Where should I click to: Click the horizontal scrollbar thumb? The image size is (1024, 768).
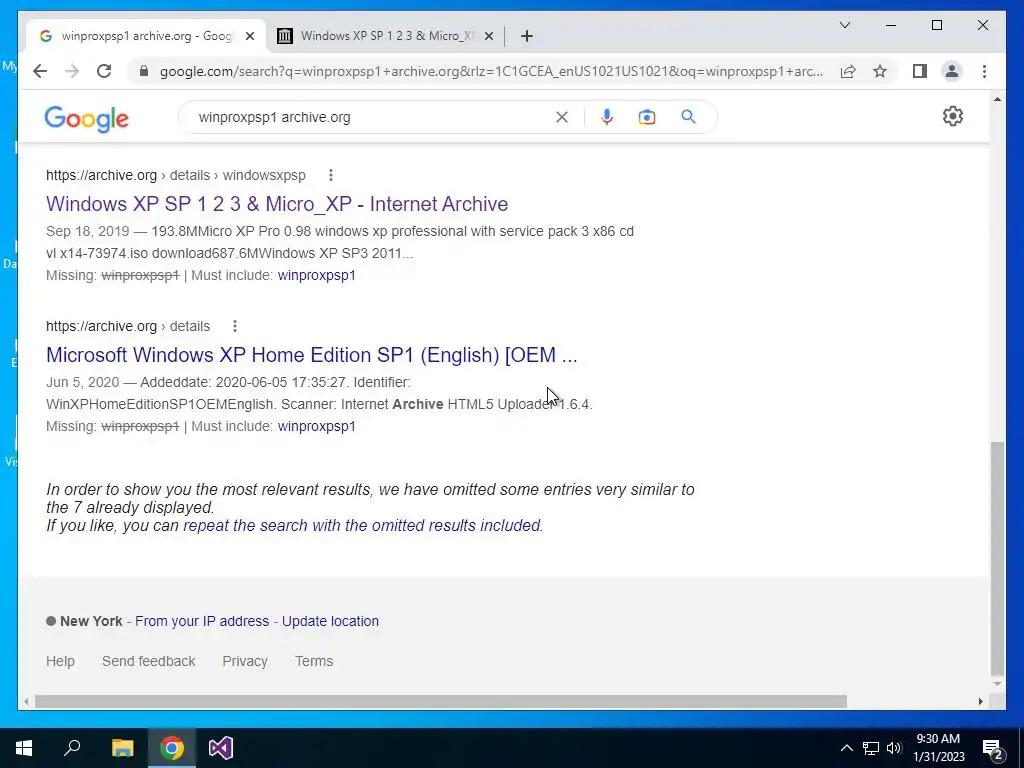tap(441, 701)
